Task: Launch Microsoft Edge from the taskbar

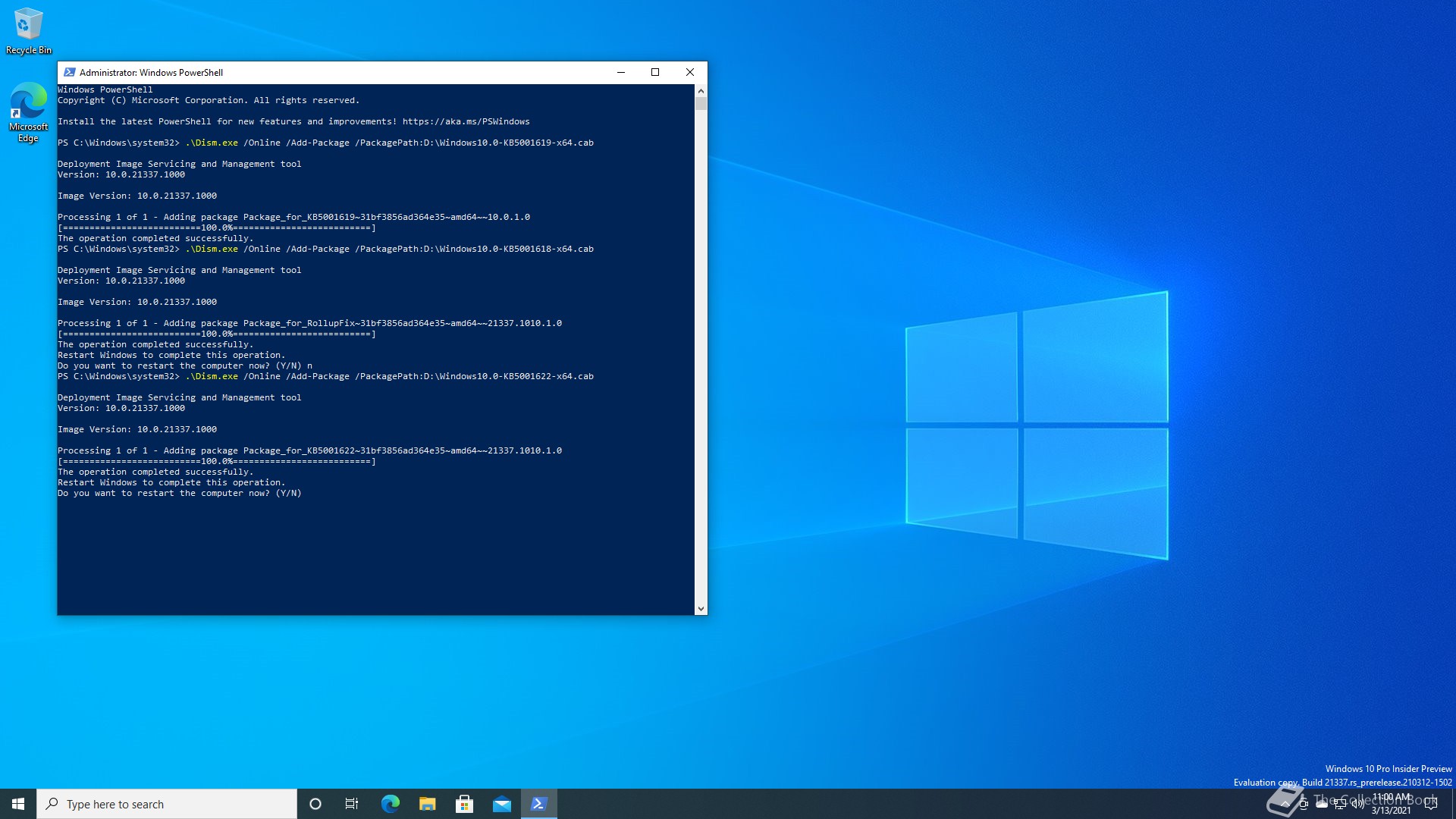Action: point(390,804)
